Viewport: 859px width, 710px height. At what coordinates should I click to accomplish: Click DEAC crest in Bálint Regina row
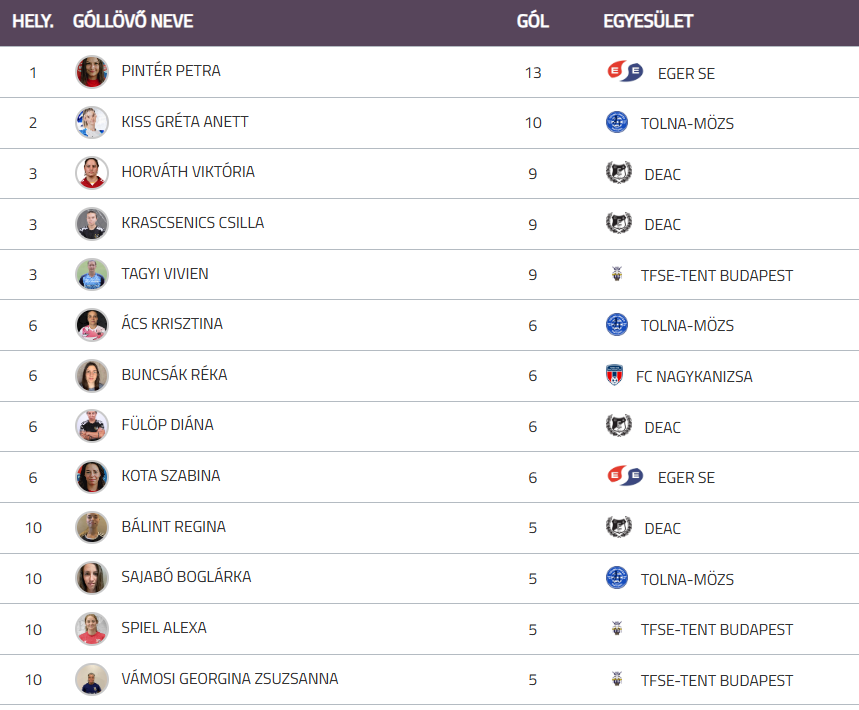click(x=619, y=527)
